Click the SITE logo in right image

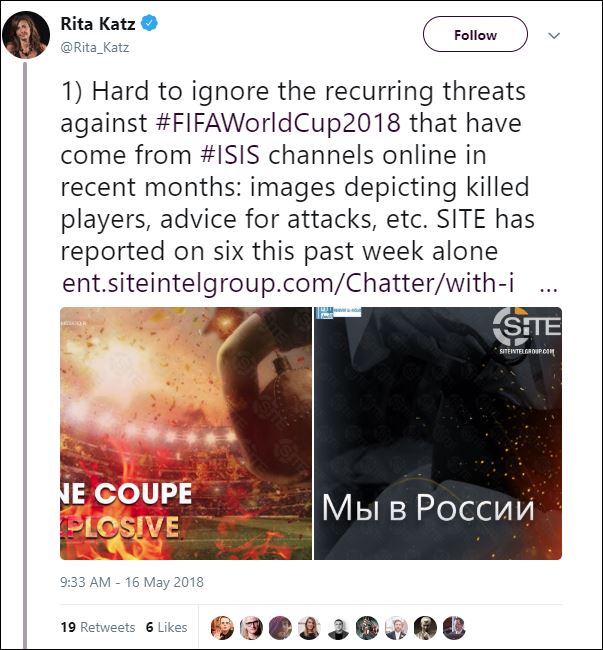[527, 331]
